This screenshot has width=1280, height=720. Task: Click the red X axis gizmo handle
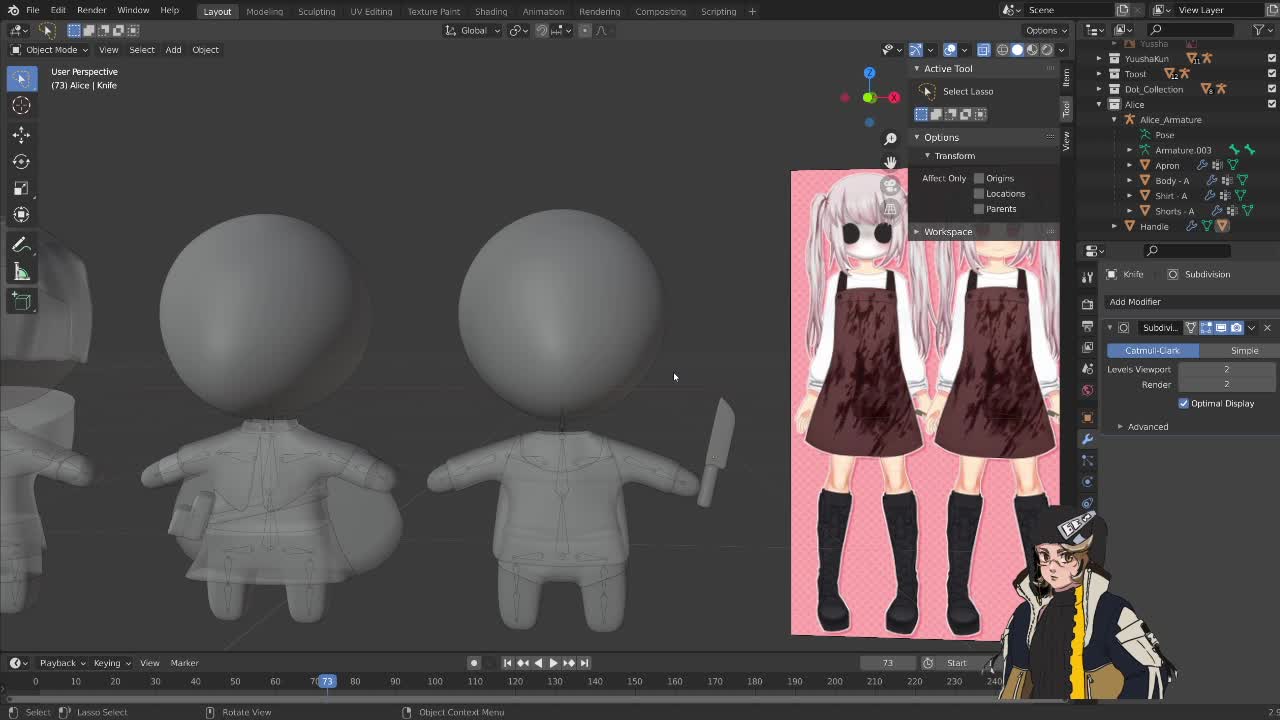pos(894,97)
